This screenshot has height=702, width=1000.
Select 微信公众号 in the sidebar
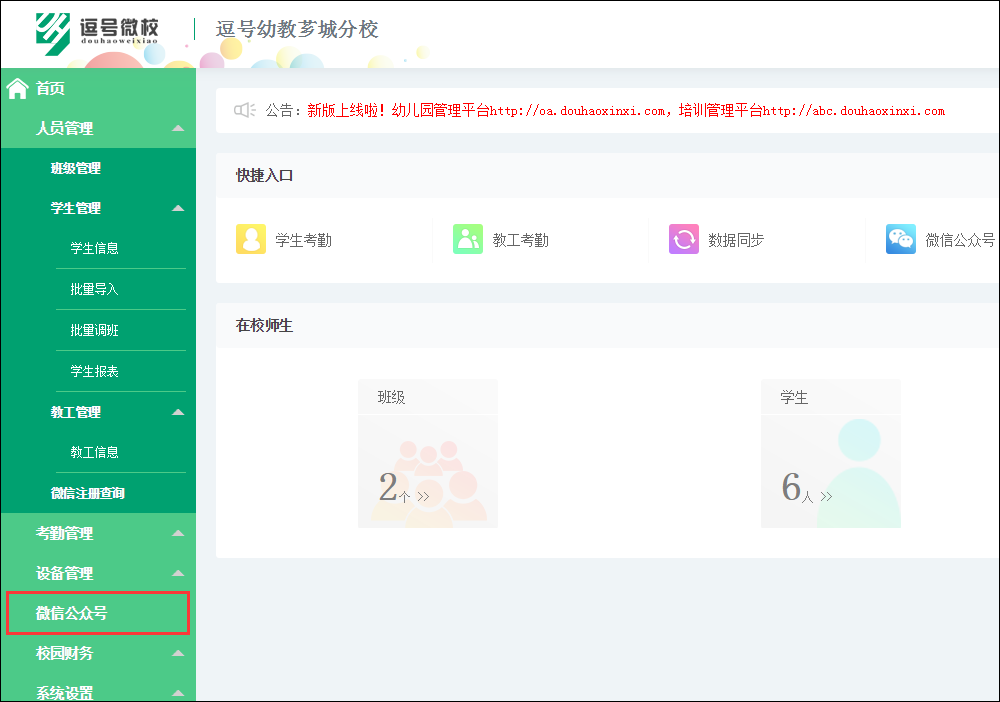(97, 613)
